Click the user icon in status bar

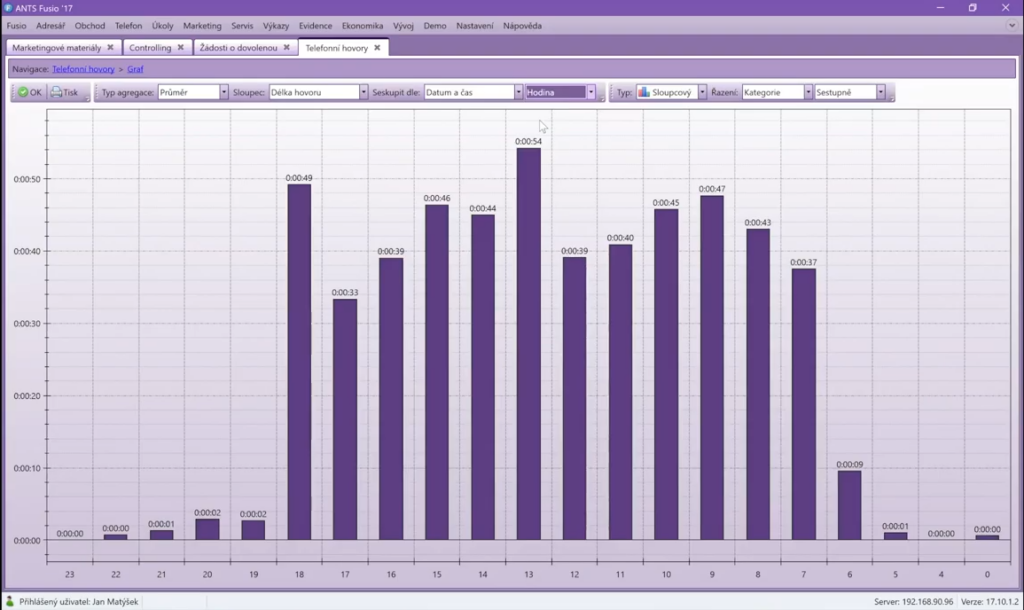10,601
